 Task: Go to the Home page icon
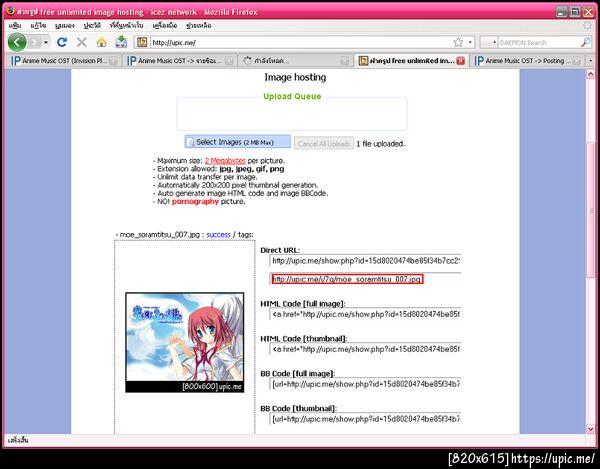click(x=101, y=42)
